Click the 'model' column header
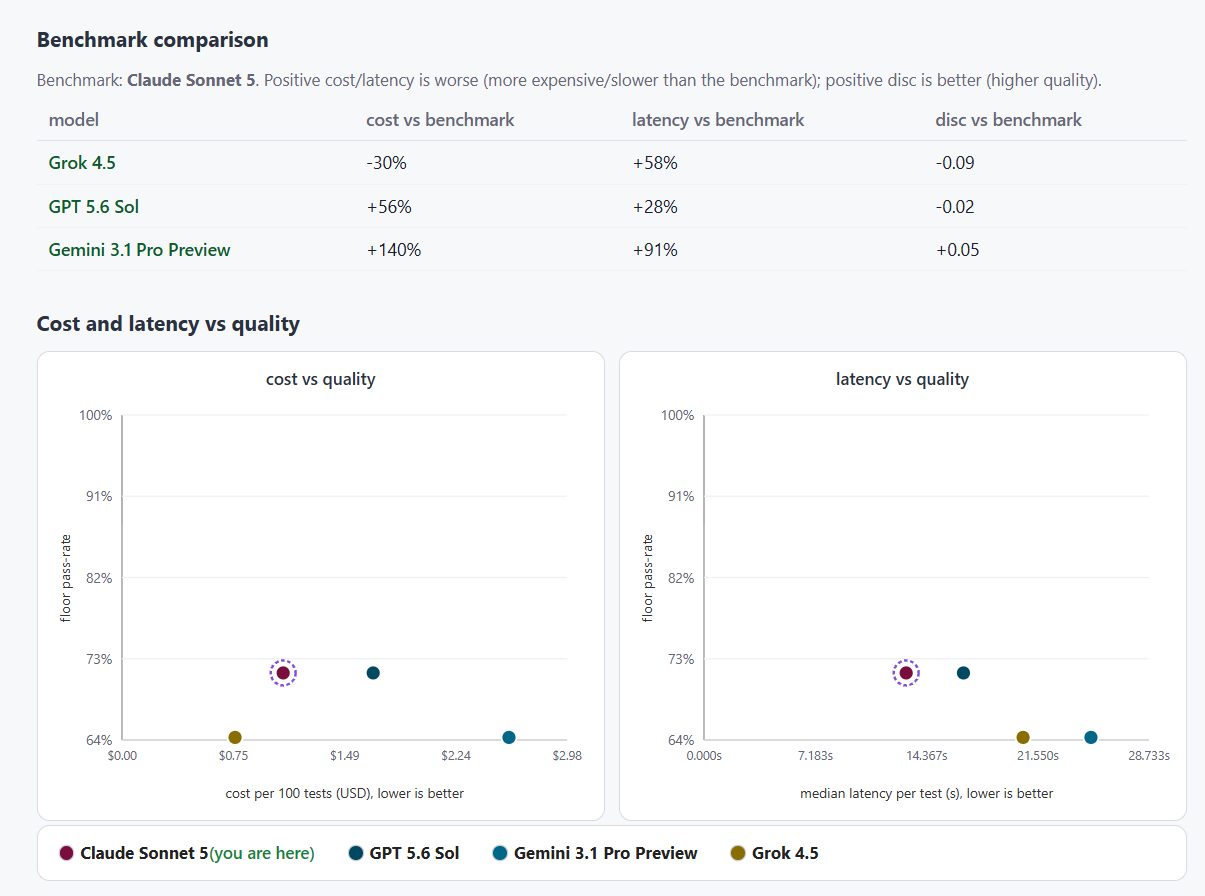Screen dimensions: 1205x896 (x=74, y=120)
